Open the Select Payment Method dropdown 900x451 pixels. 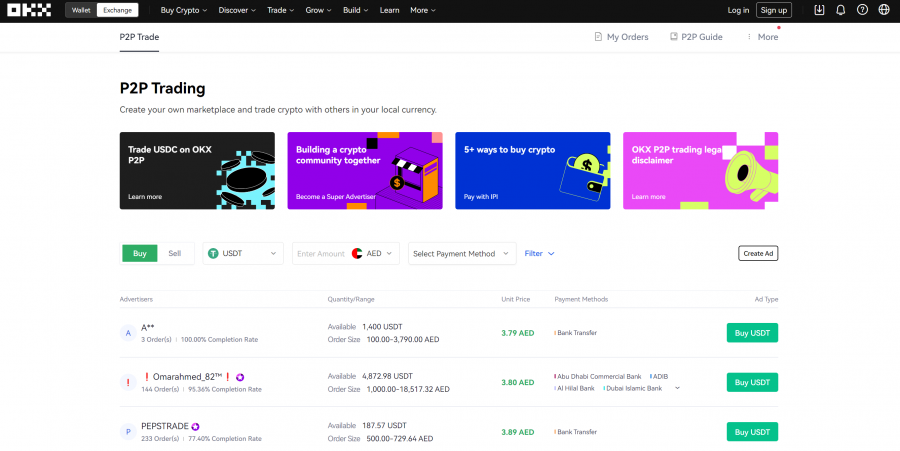pos(462,253)
